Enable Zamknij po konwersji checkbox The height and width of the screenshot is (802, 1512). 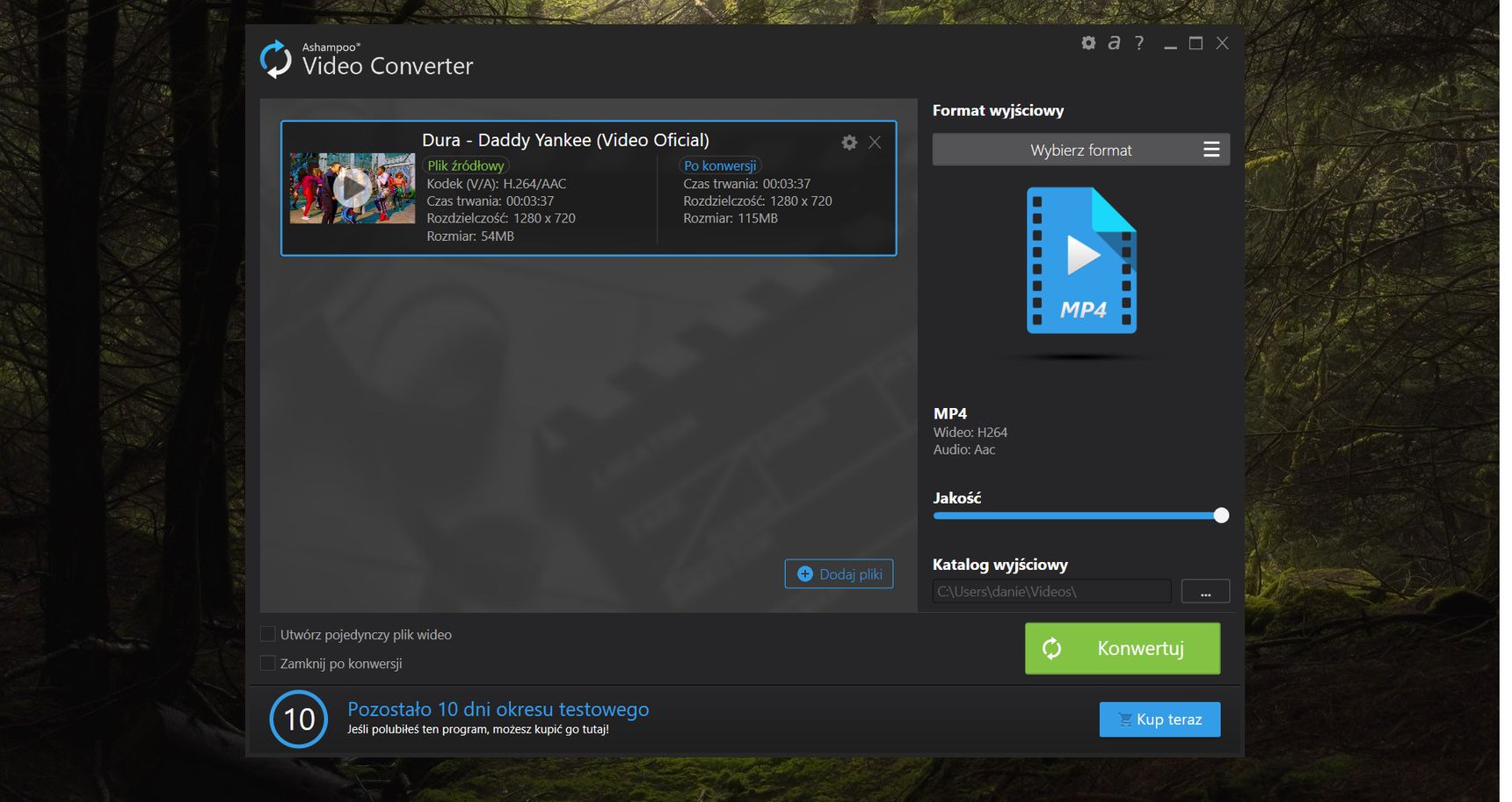(x=268, y=663)
